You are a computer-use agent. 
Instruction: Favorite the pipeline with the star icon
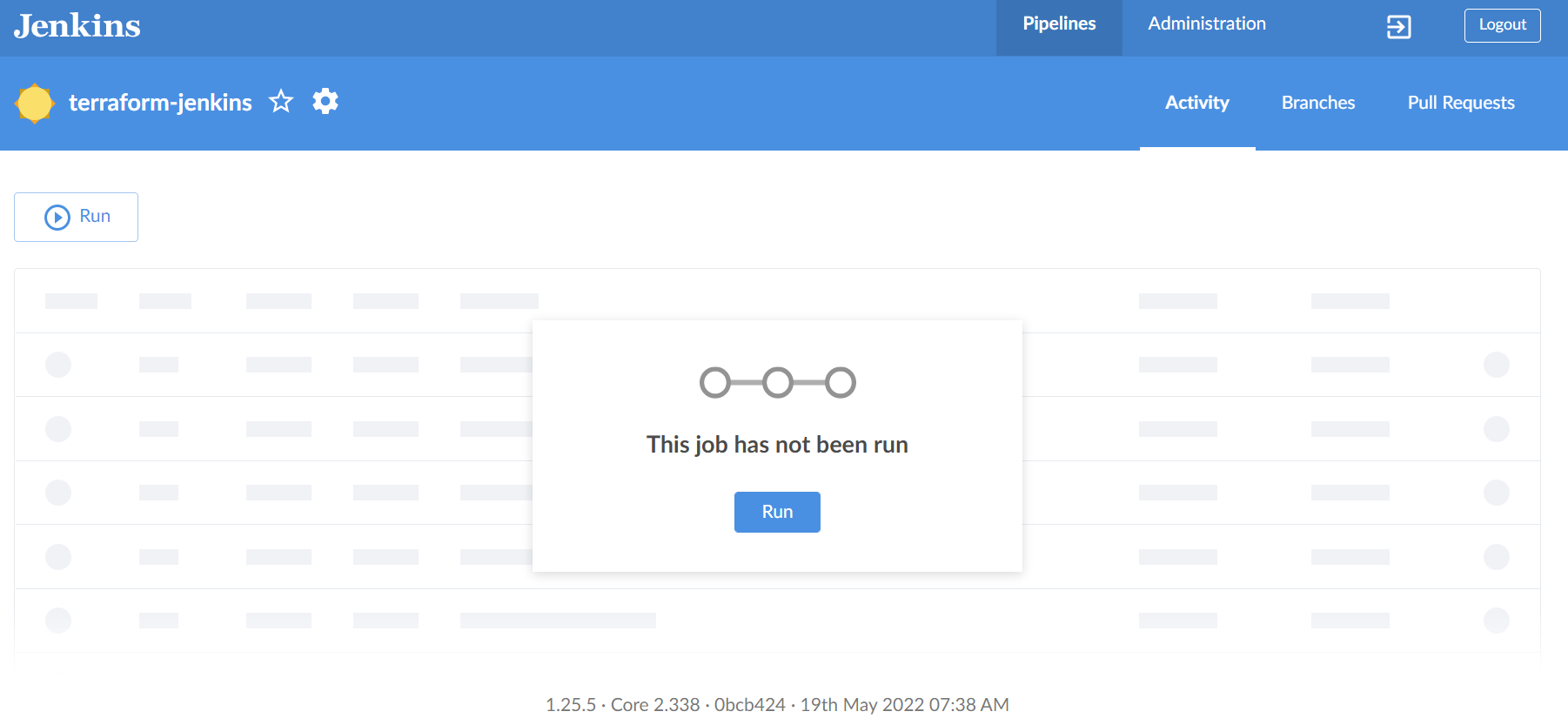[281, 102]
